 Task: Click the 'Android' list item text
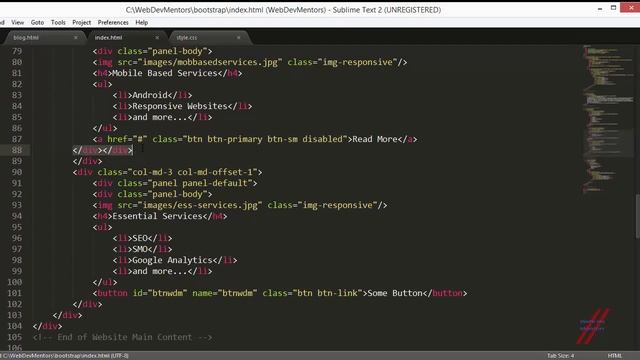tap(150, 95)
